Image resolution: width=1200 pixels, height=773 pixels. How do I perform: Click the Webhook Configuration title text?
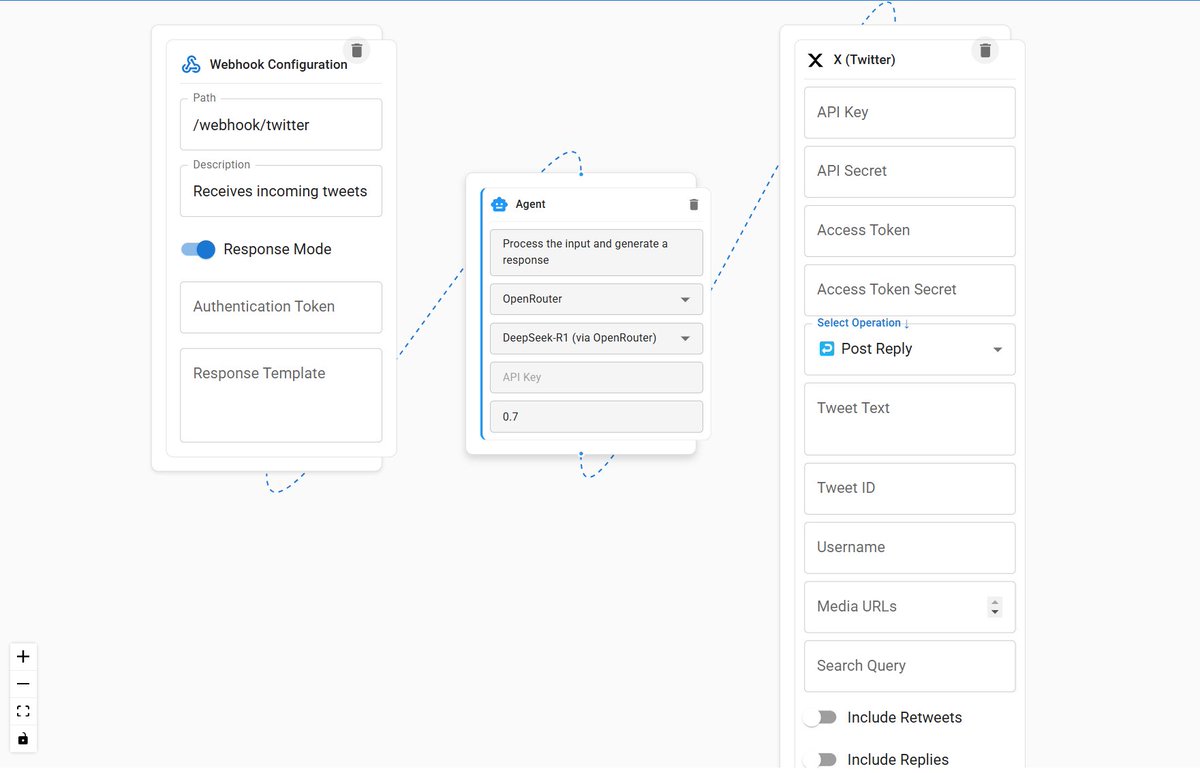[279, 64]
